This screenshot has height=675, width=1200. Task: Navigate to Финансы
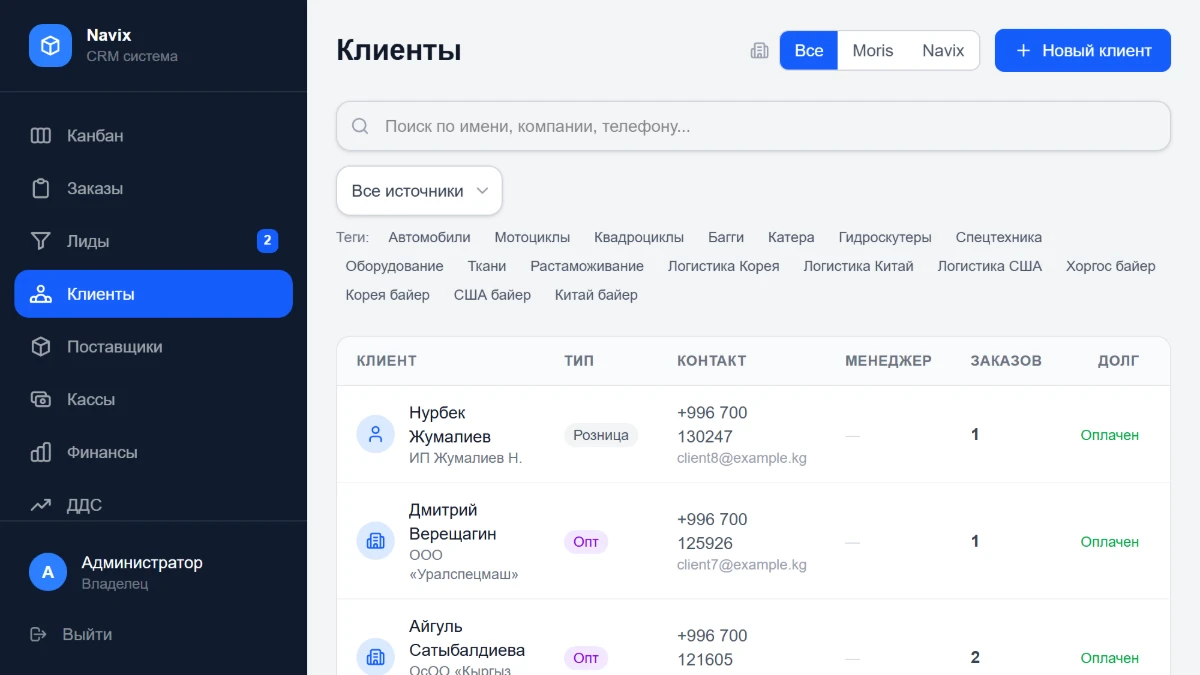click(x=154, y=452)
